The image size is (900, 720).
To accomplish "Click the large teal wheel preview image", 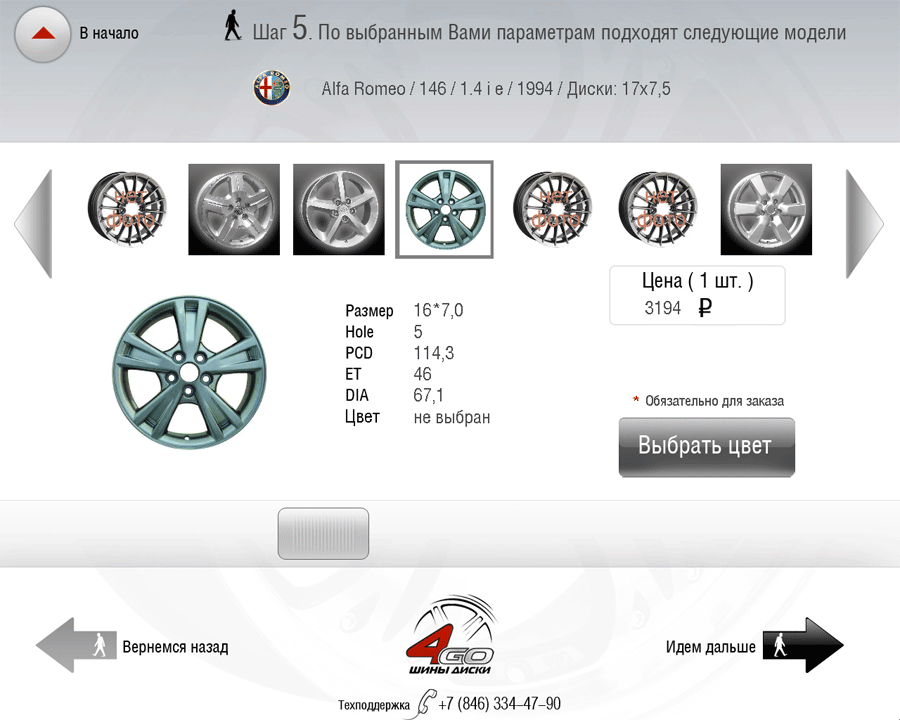I will click(189, 373).
